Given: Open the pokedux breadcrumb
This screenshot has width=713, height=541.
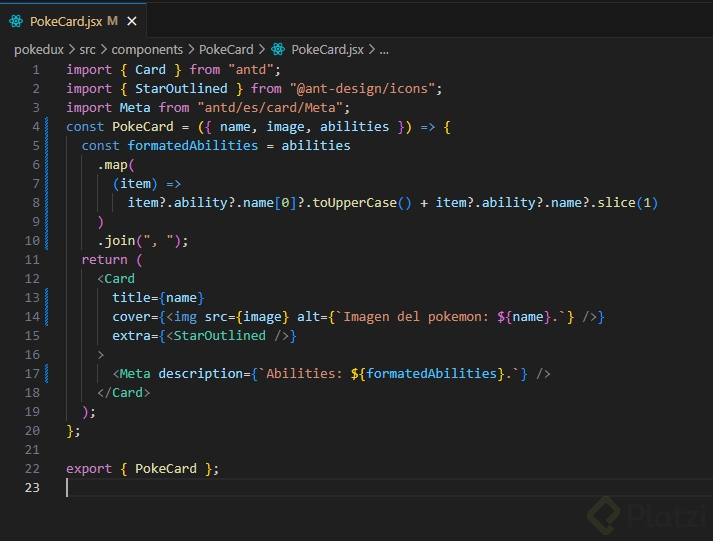Looking at the screenshot, I should tap(39, 50).
